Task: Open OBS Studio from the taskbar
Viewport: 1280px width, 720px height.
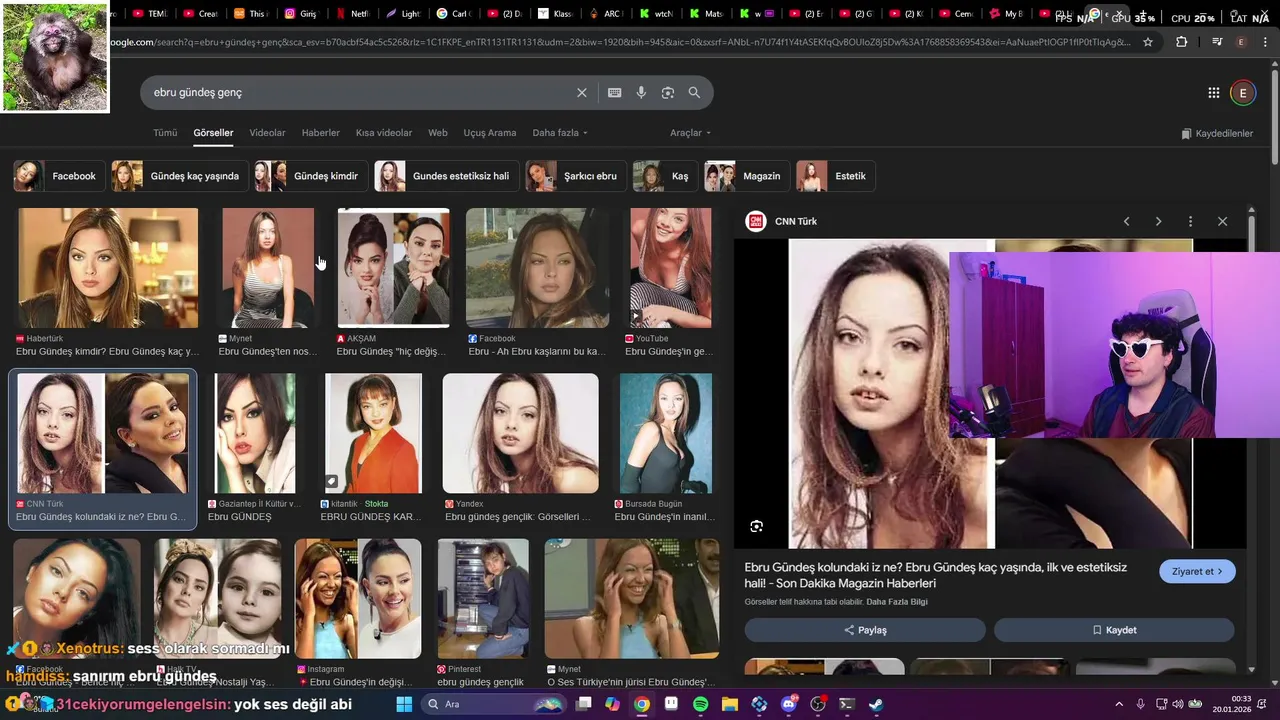Action: coord(817,704)
